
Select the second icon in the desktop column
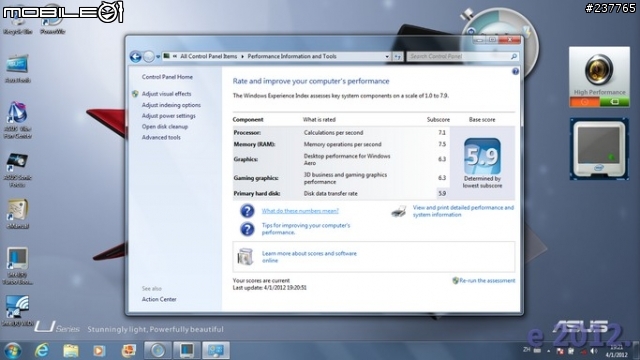(x=17, y=69)
